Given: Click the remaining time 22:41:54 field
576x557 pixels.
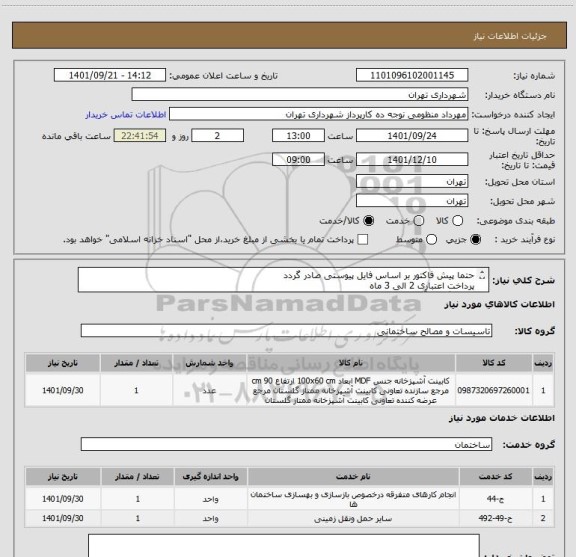Looking at the screenshot, I should (x=140, y=136).
